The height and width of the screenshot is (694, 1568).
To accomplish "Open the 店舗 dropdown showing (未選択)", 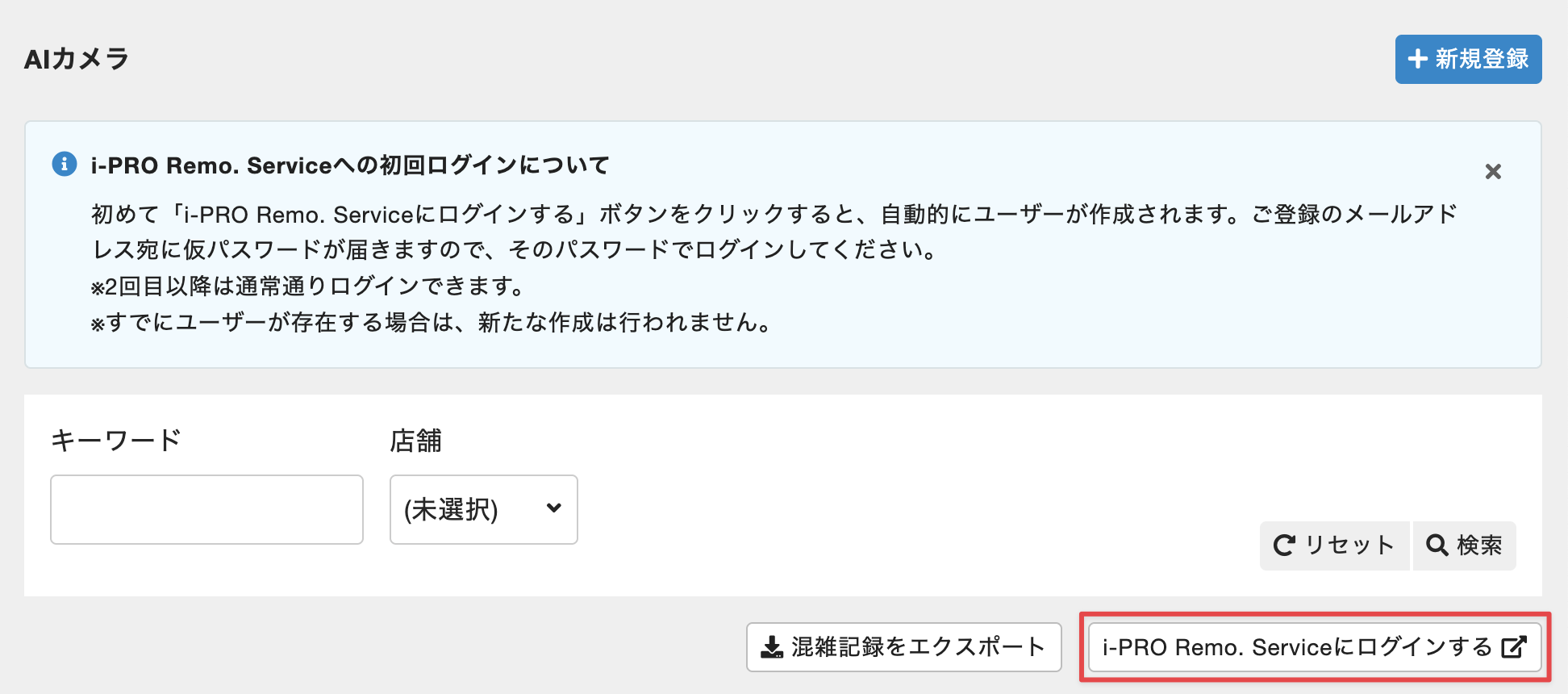I will (x=483, y=509).
